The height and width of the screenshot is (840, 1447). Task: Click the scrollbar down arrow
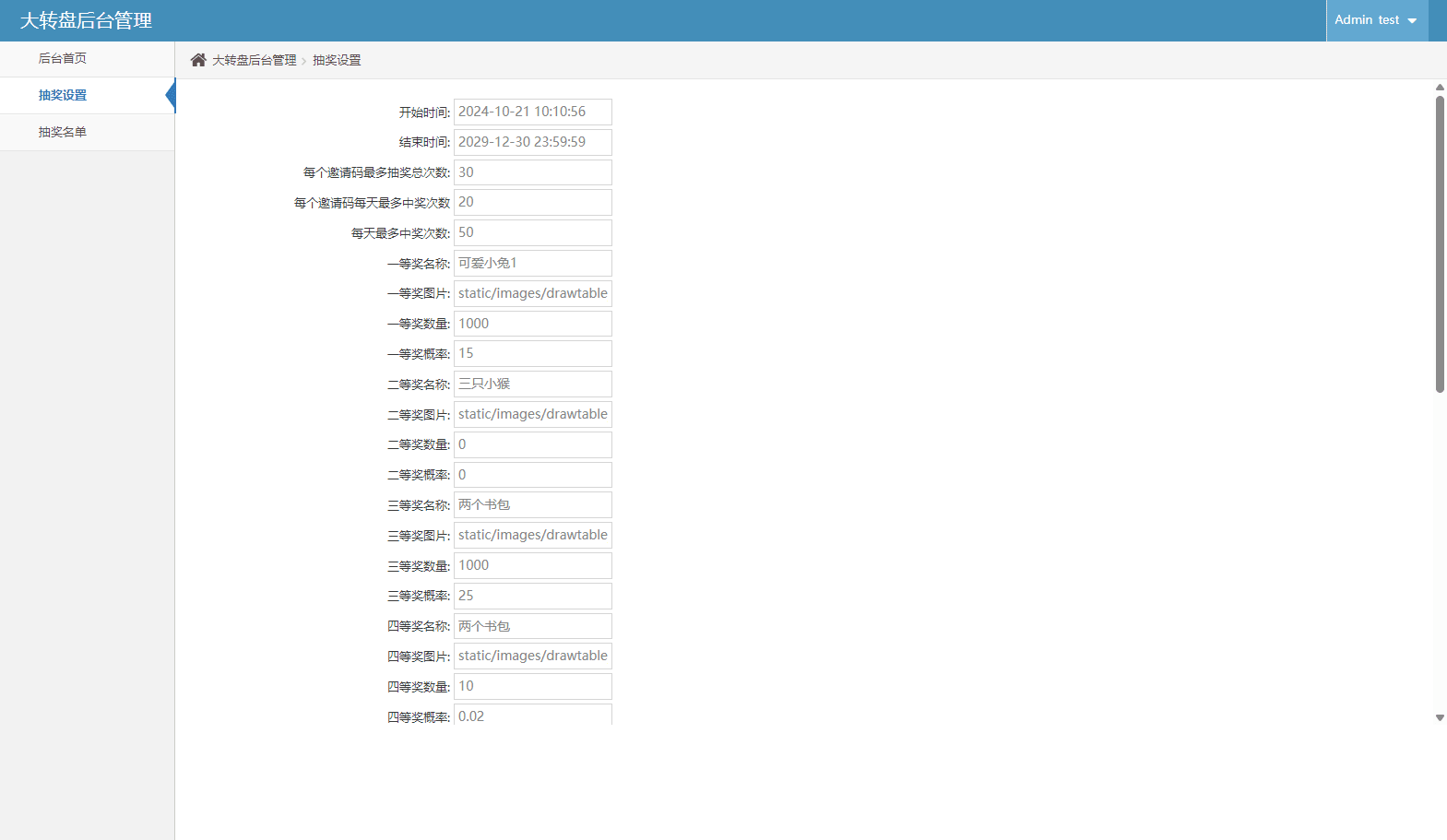pyautogui.click(x=1440, y=717)
